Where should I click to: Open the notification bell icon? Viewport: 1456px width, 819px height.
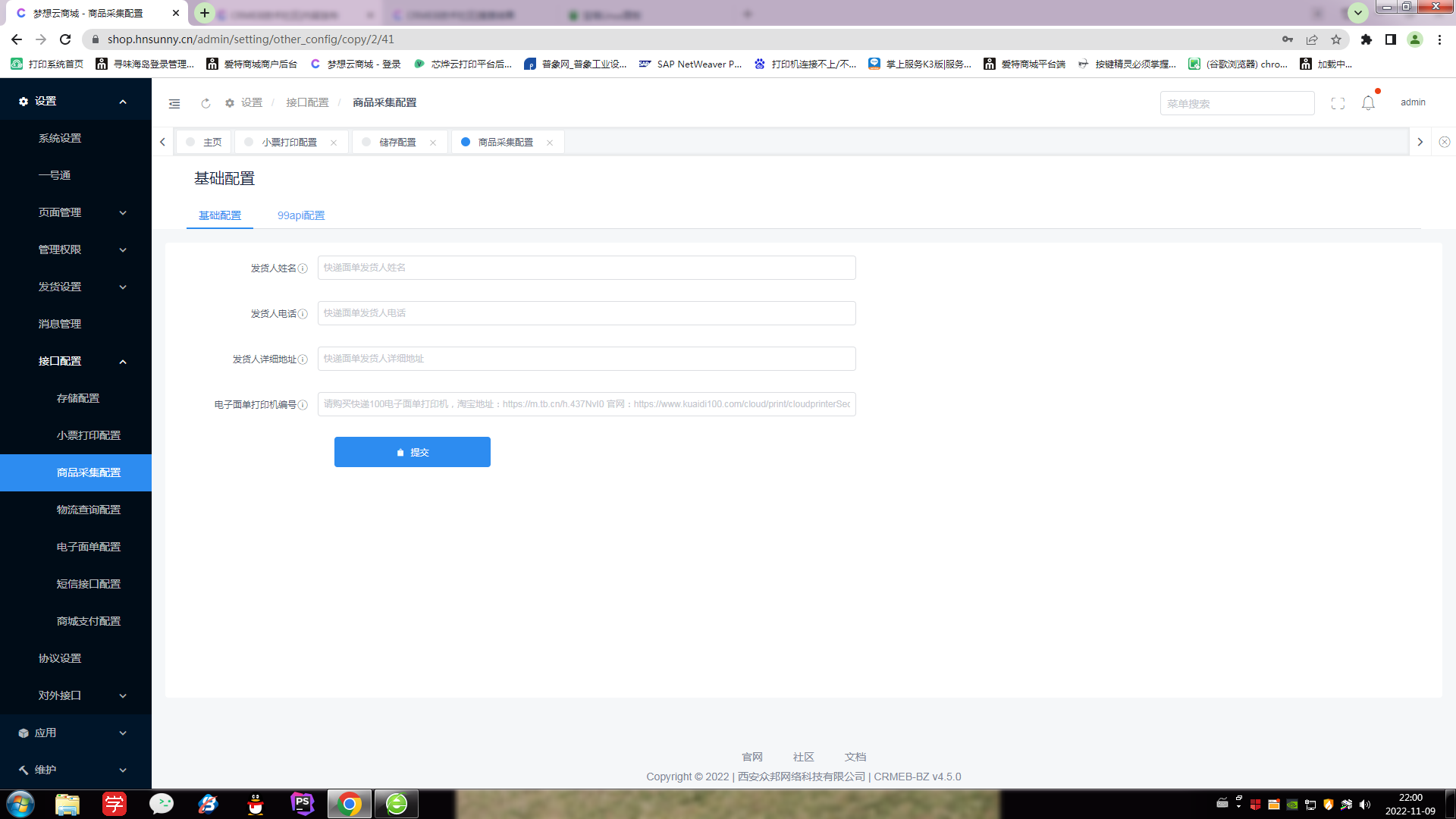pyautogui.click(x=1368, y=103)
